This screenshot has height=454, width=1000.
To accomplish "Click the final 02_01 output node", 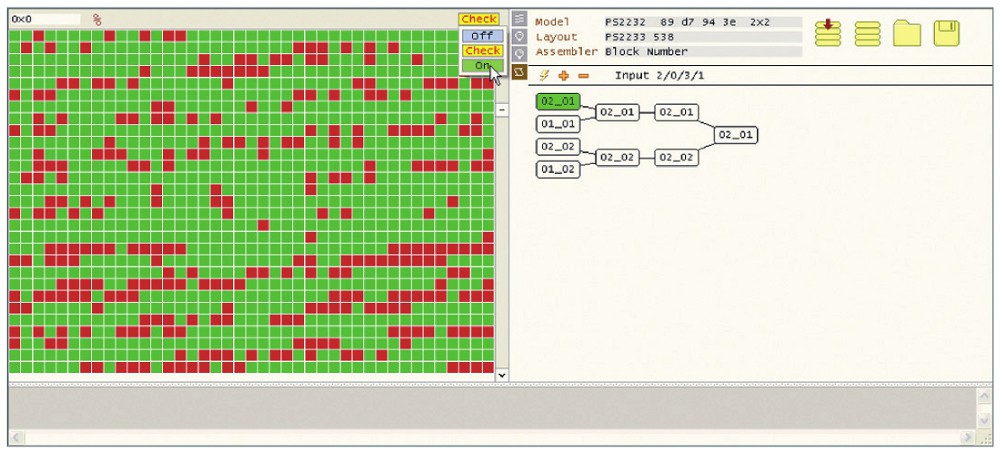I will click(736, 134).
